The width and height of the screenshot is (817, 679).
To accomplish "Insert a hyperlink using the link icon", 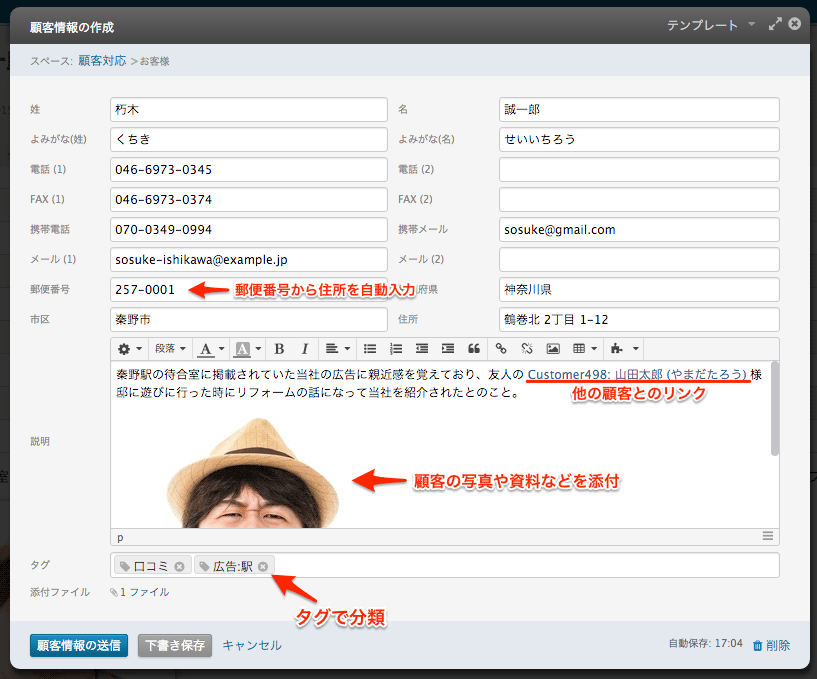I will (x=503, y=349).
